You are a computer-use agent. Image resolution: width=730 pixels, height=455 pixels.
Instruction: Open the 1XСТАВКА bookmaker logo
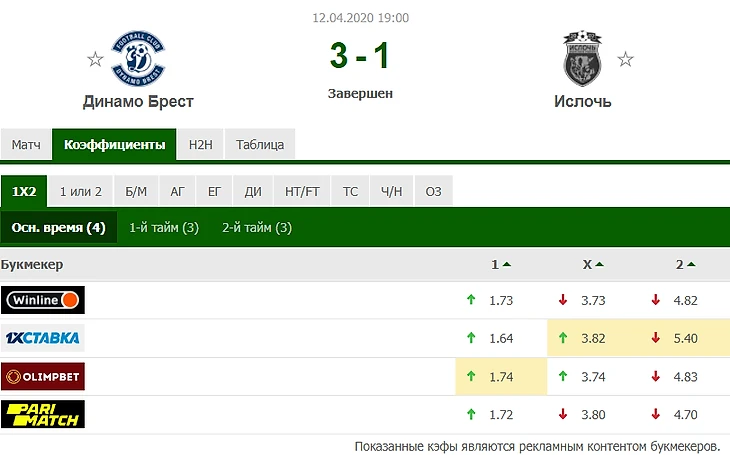coord(43,338)
